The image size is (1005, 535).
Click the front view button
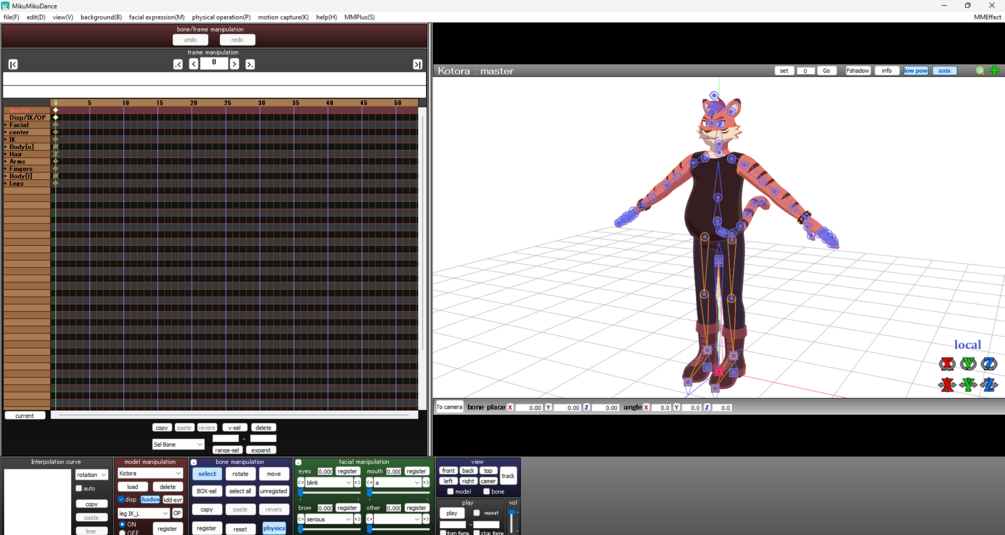(449, 471)
